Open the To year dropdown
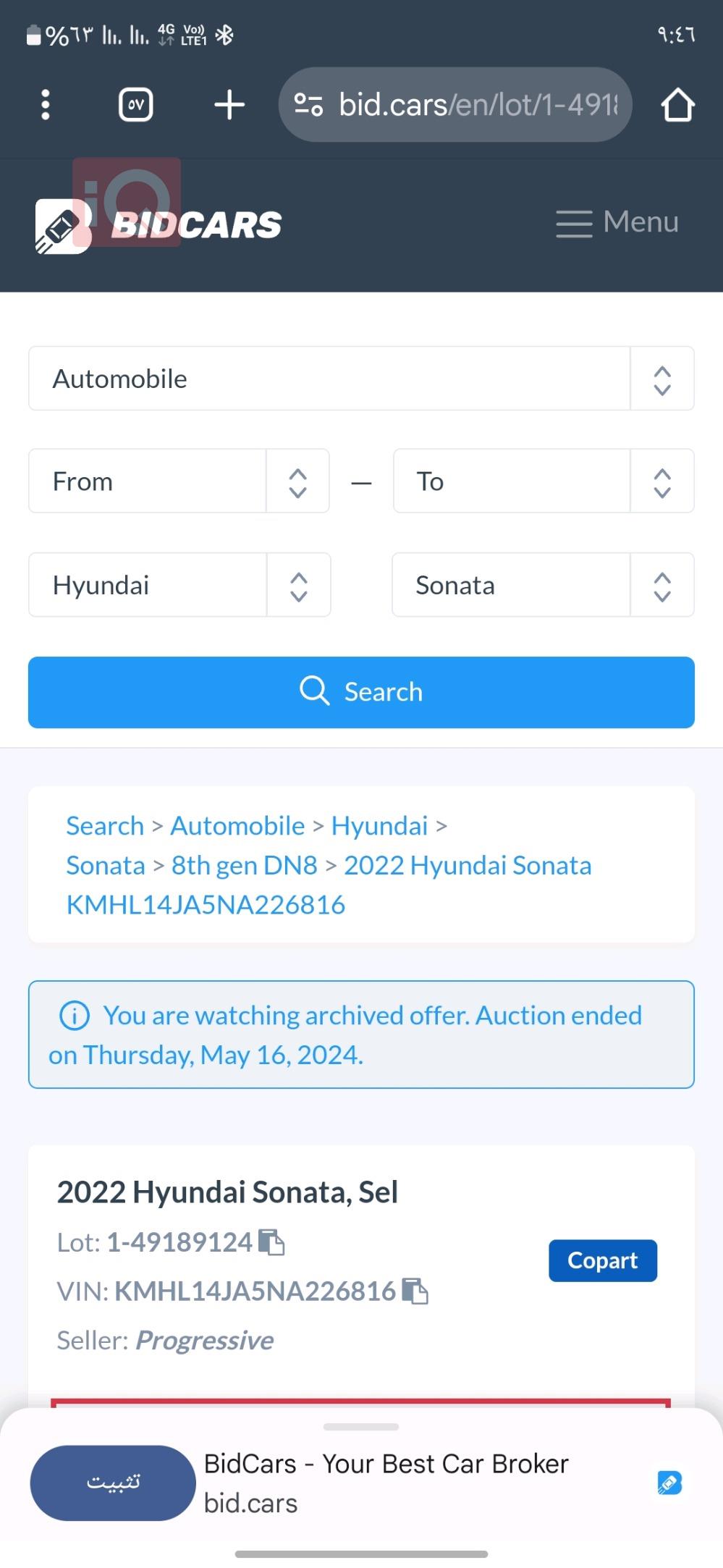The height and width of the screenshot is (1568, 723). click(x=544, y=481)
